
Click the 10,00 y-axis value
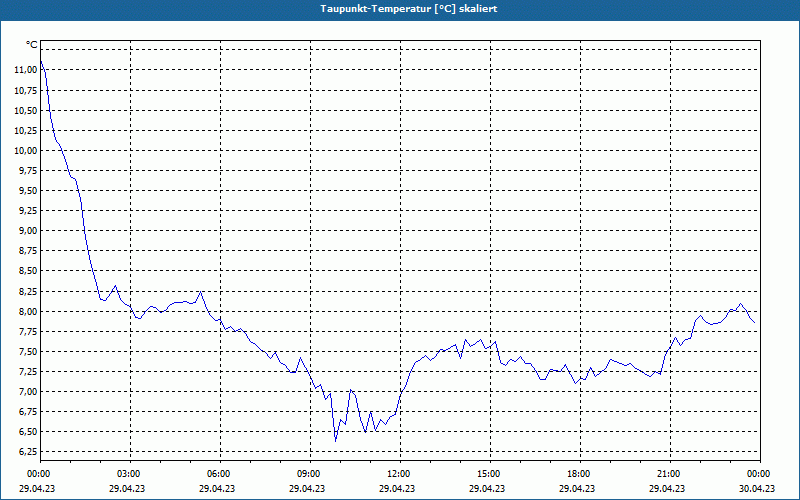click(x=26, y=151)
